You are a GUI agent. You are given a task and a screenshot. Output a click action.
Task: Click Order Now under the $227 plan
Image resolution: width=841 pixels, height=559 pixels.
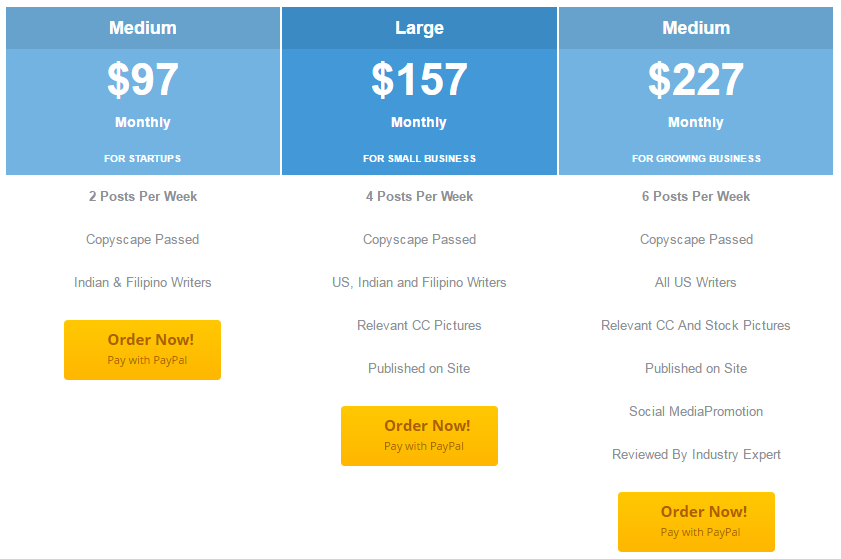[696, 522]
